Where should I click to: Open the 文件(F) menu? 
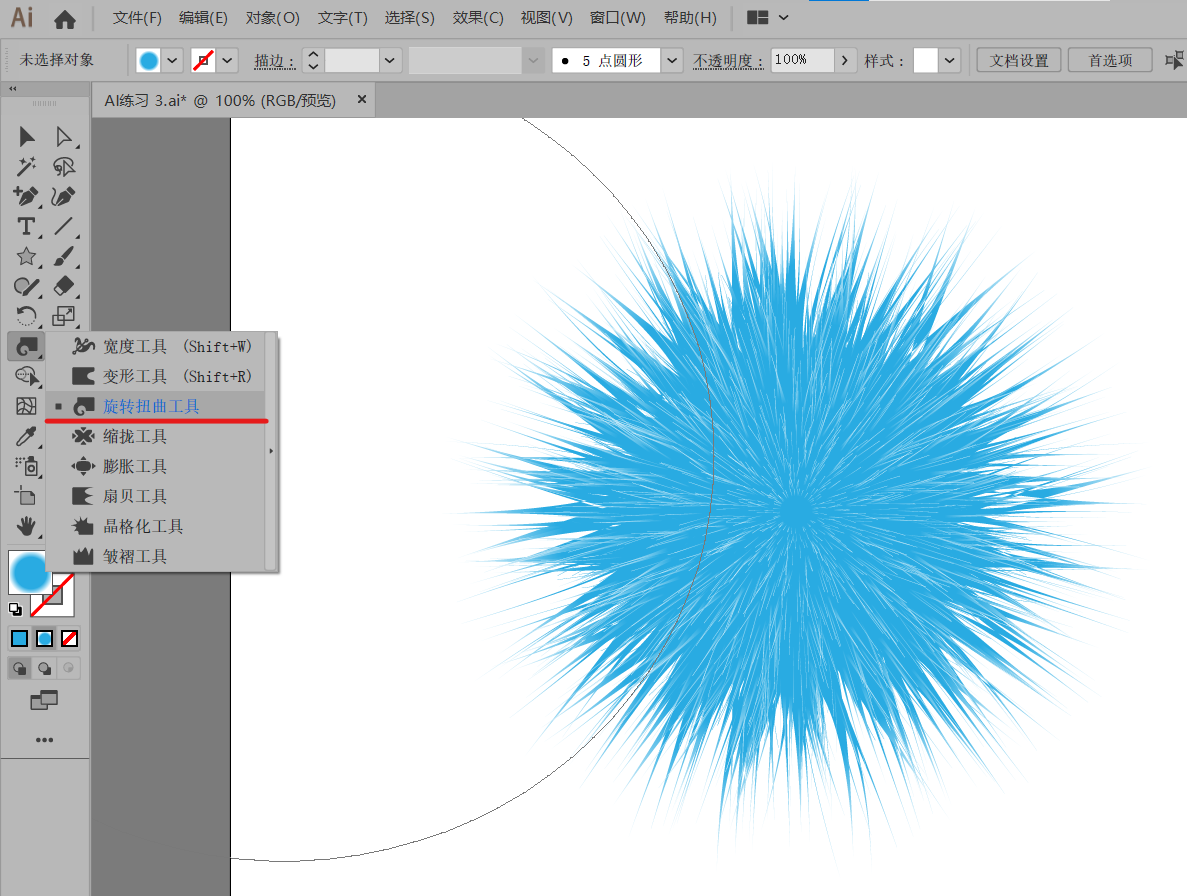137,18
